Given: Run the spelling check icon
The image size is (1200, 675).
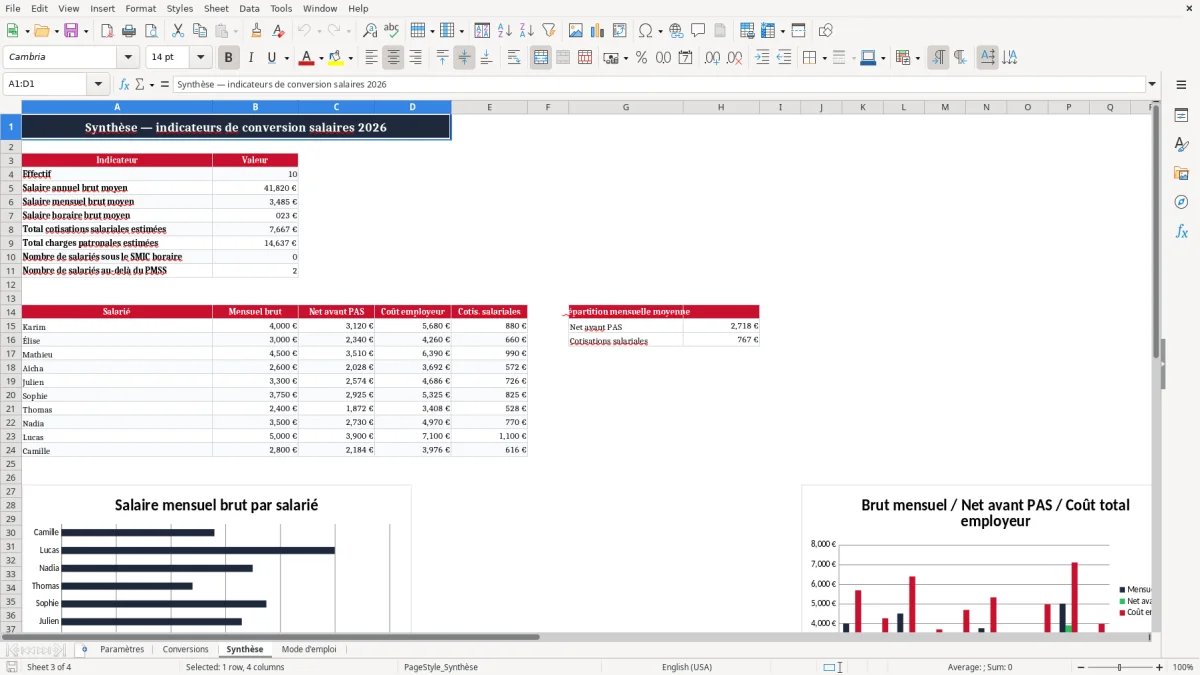Looking at the screenshot, I should (x=391, y=31).
